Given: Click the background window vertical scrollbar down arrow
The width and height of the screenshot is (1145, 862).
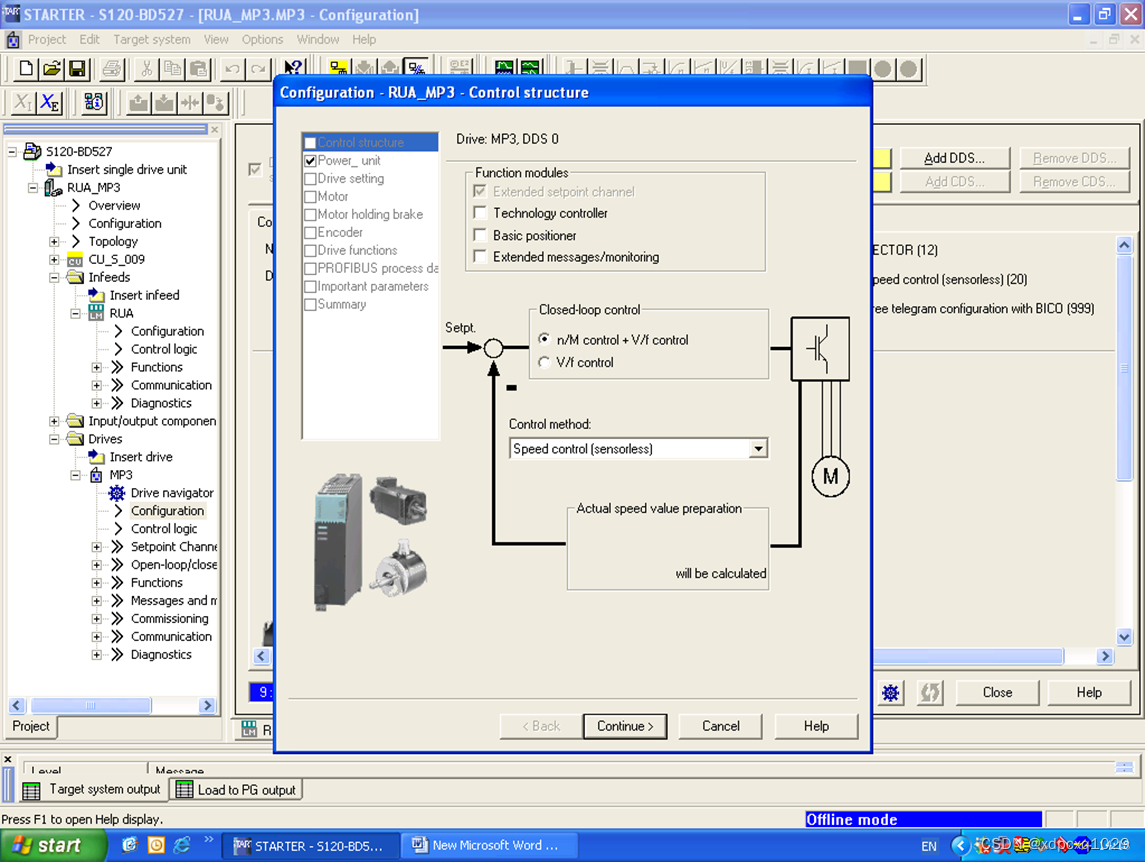Looking at the screenshot, I should click(x=1125, y=636).
